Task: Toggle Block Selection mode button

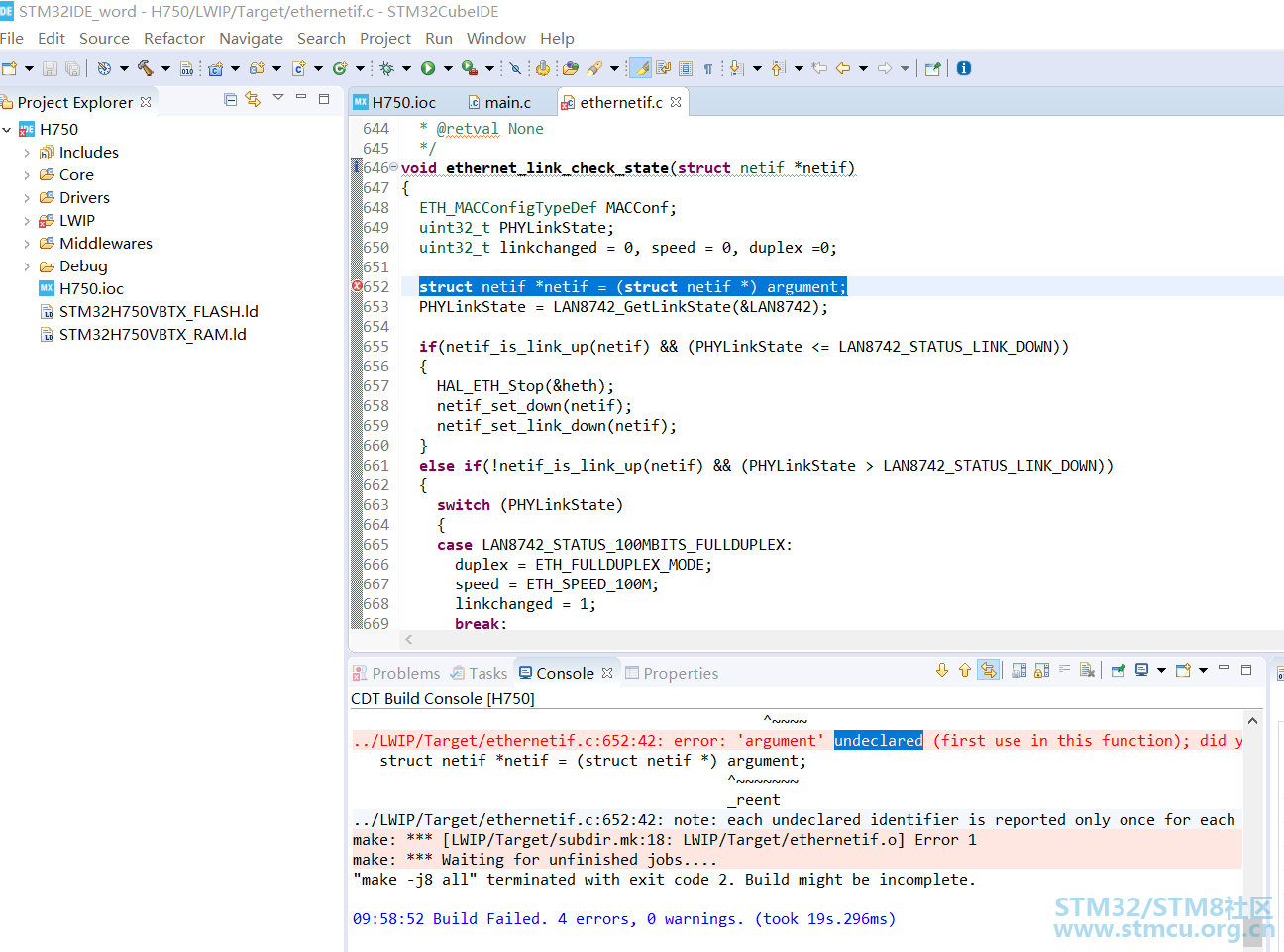Action: [x=686, y=68]
